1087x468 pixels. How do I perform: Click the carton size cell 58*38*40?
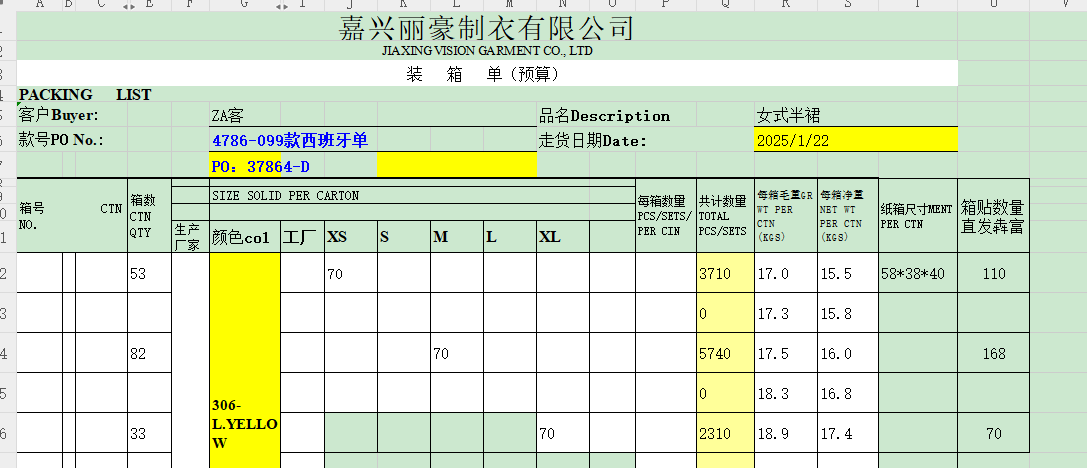coord(917,273)
